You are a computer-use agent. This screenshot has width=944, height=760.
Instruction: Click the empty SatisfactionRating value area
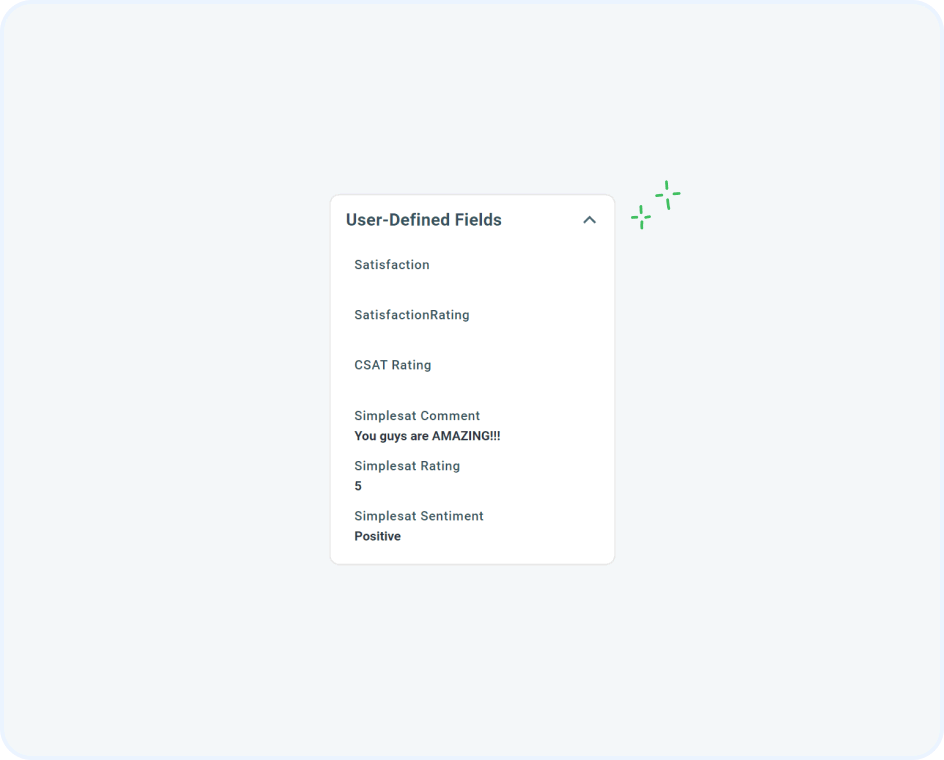[x=472, y=335]
